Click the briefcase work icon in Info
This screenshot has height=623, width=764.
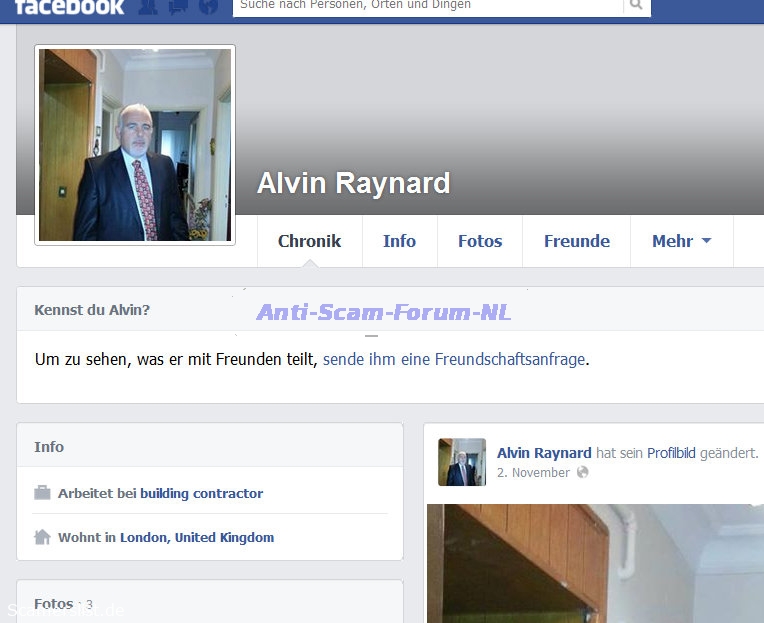click(42, 493)
